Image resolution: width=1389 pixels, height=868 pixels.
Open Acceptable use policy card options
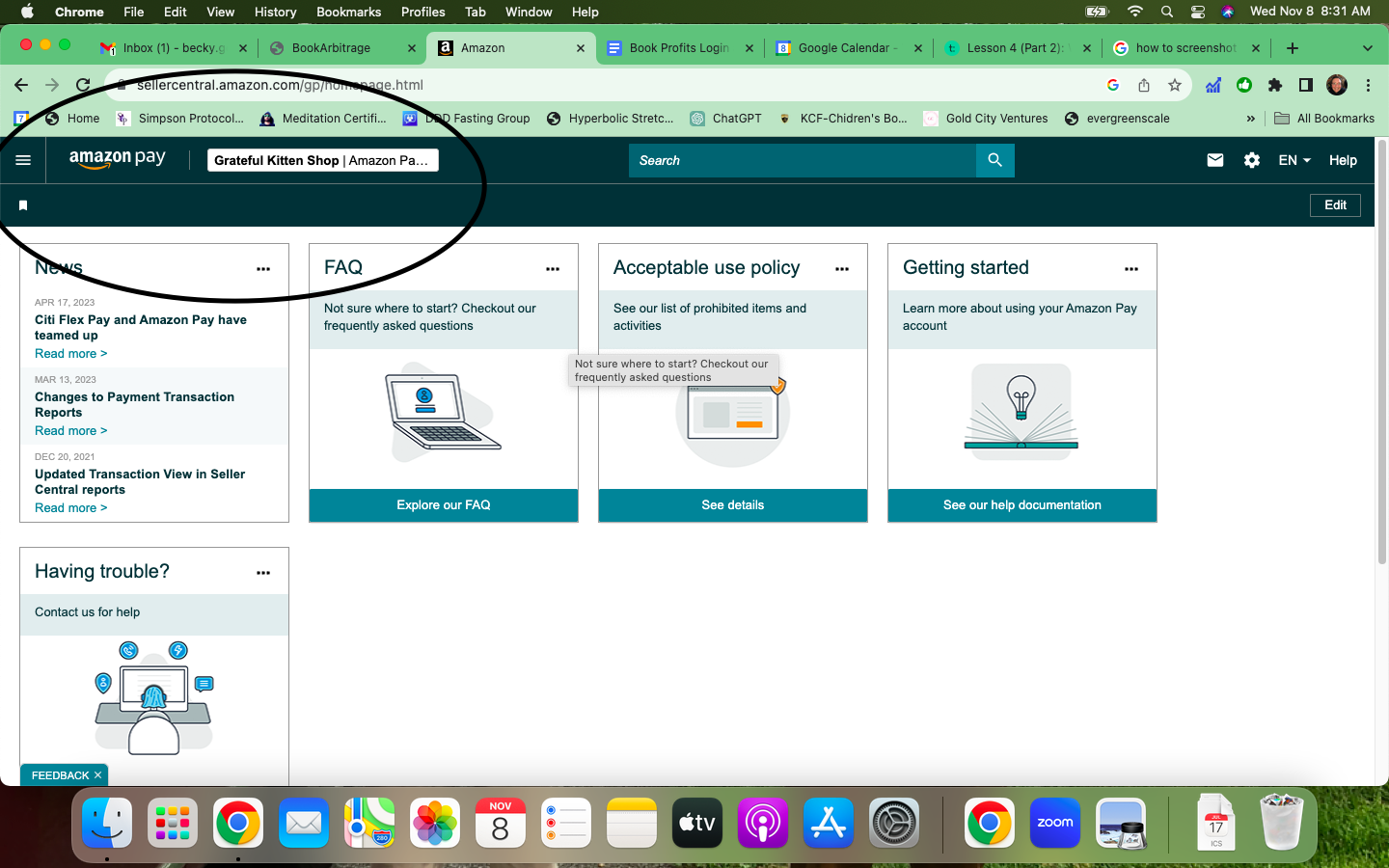coord(842,269)
